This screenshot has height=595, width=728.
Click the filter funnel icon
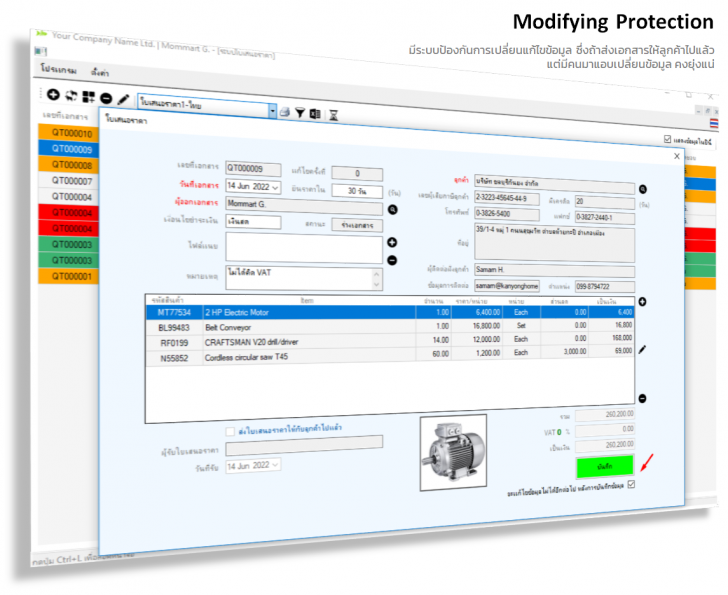(x=300, y=113)
